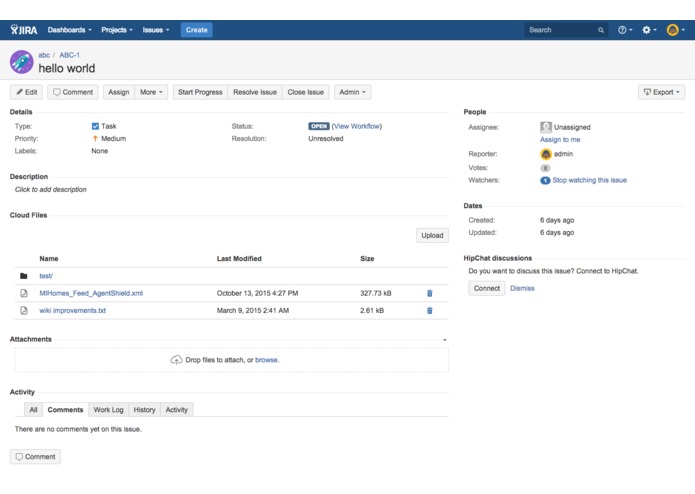
Task: Click the Assign to me link
Action: (560, 140)
